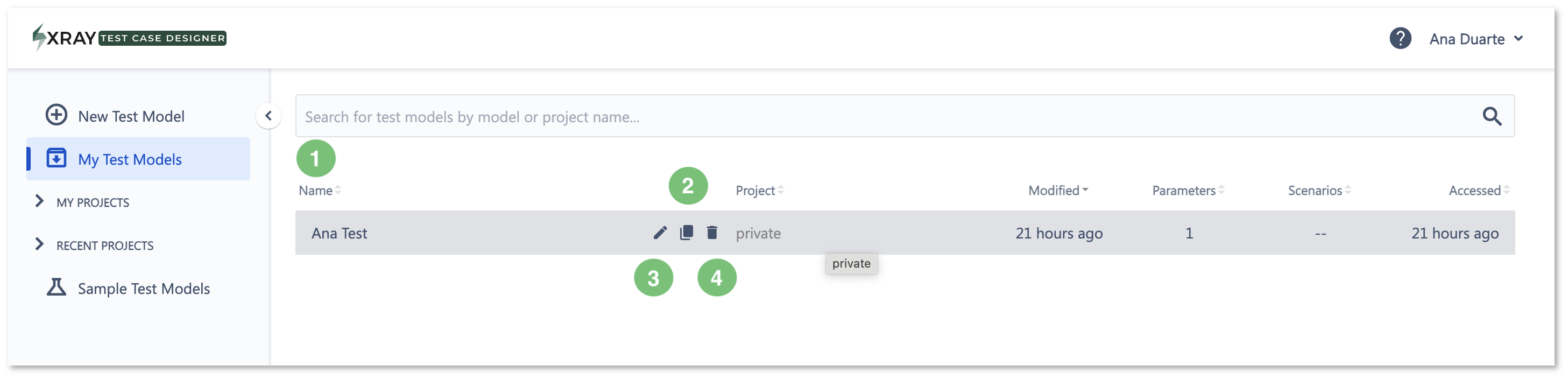This screenshot has width=1568, height=379.
Task: Click the edit pencil icon for Ana Test
Action: point(660,233)
